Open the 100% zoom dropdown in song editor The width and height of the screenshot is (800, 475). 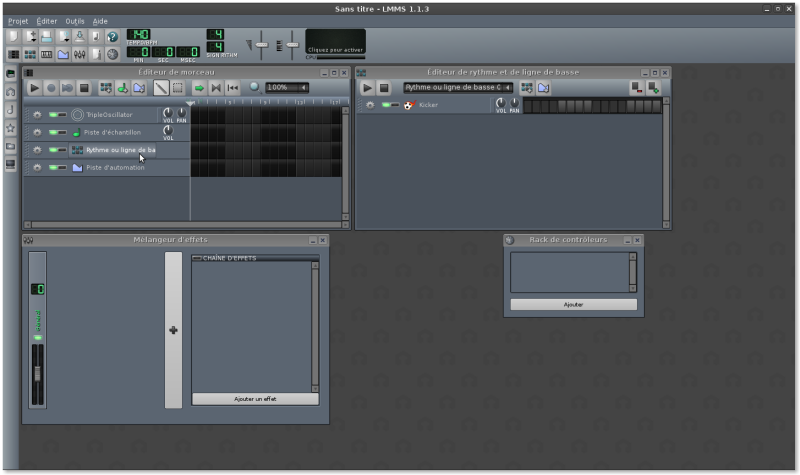[287, 87]
